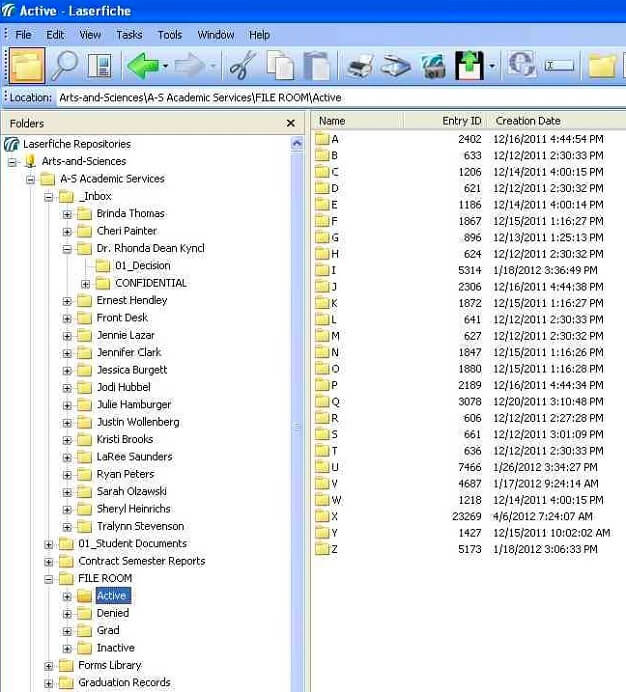Toggle the metadata pane layout icon
Screen dimensions: 626x692
point(99,66)
